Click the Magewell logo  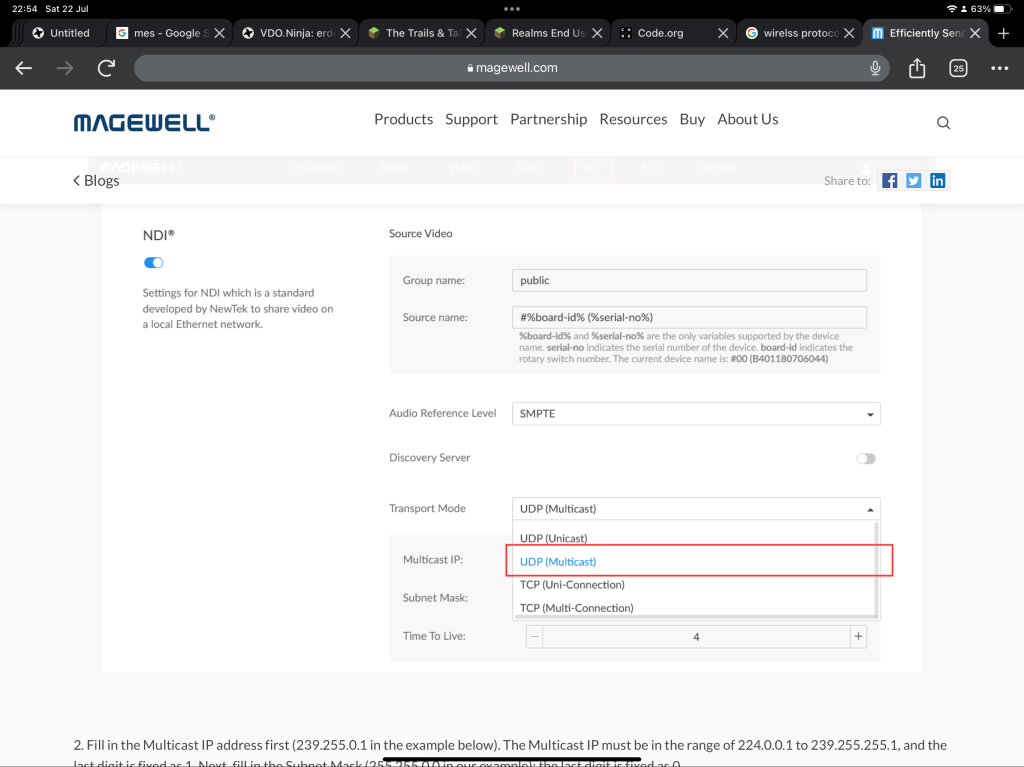tap(144, 122)
